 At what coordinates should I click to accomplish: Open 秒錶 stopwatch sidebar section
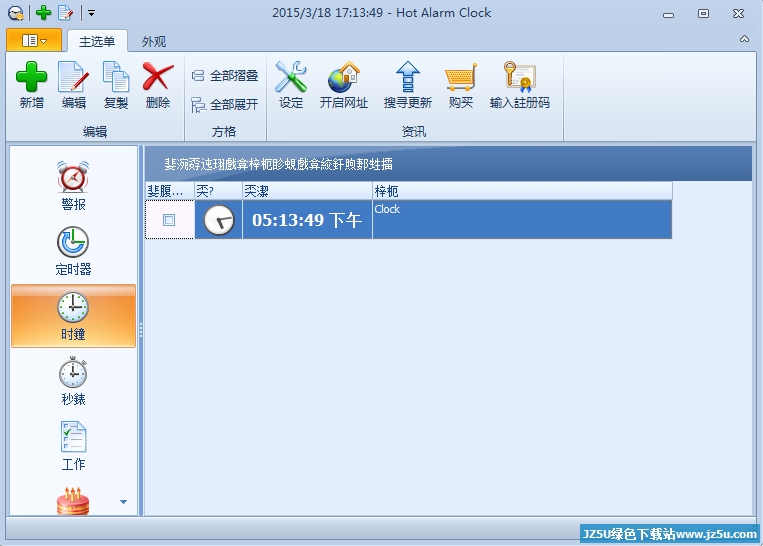[73, 381]
